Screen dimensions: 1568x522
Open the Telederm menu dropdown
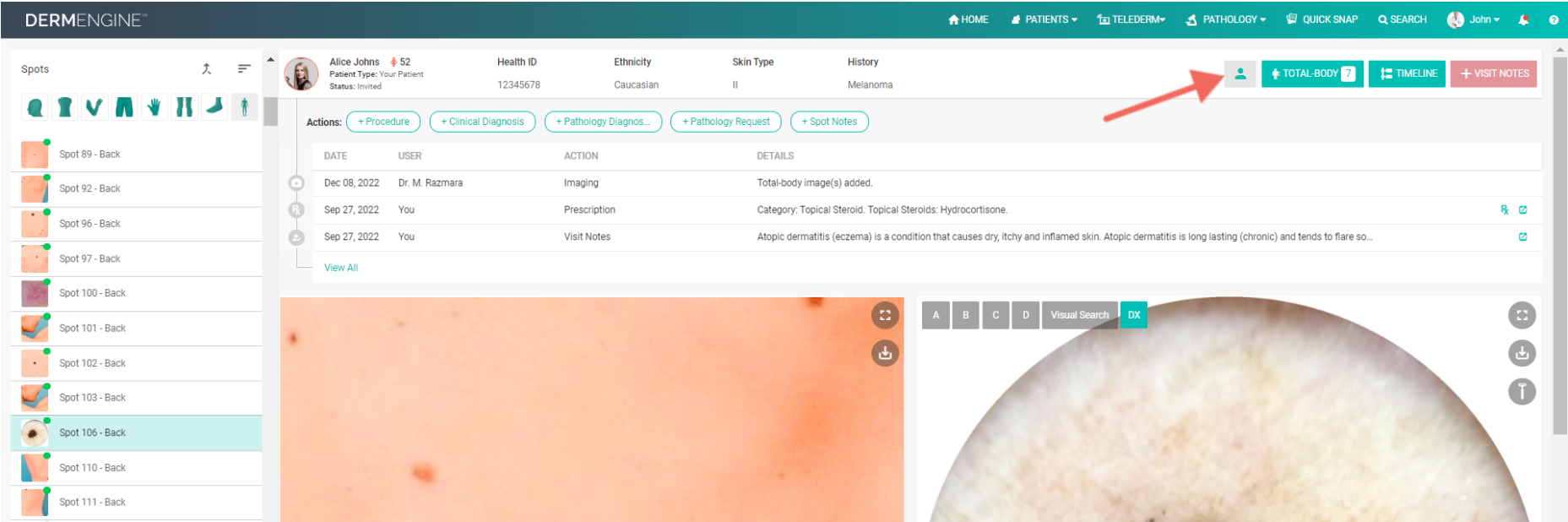pos(1131,19)
